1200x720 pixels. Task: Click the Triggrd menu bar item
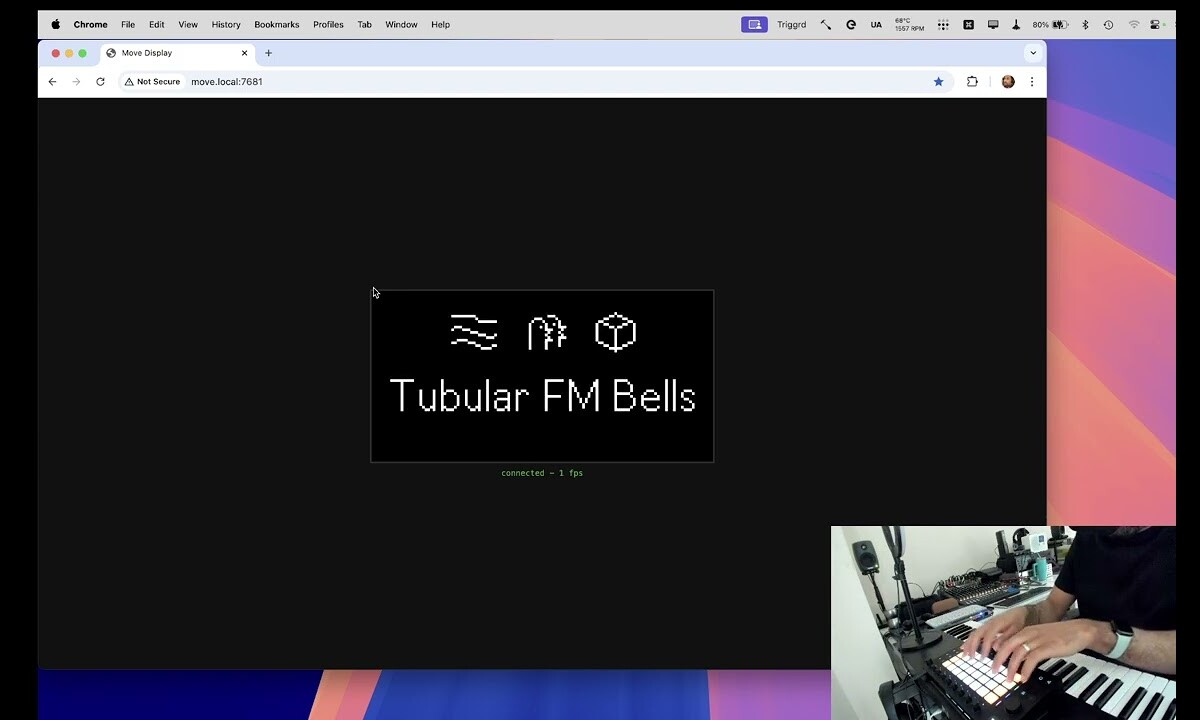pyautogui.click(x=791, y=25)
